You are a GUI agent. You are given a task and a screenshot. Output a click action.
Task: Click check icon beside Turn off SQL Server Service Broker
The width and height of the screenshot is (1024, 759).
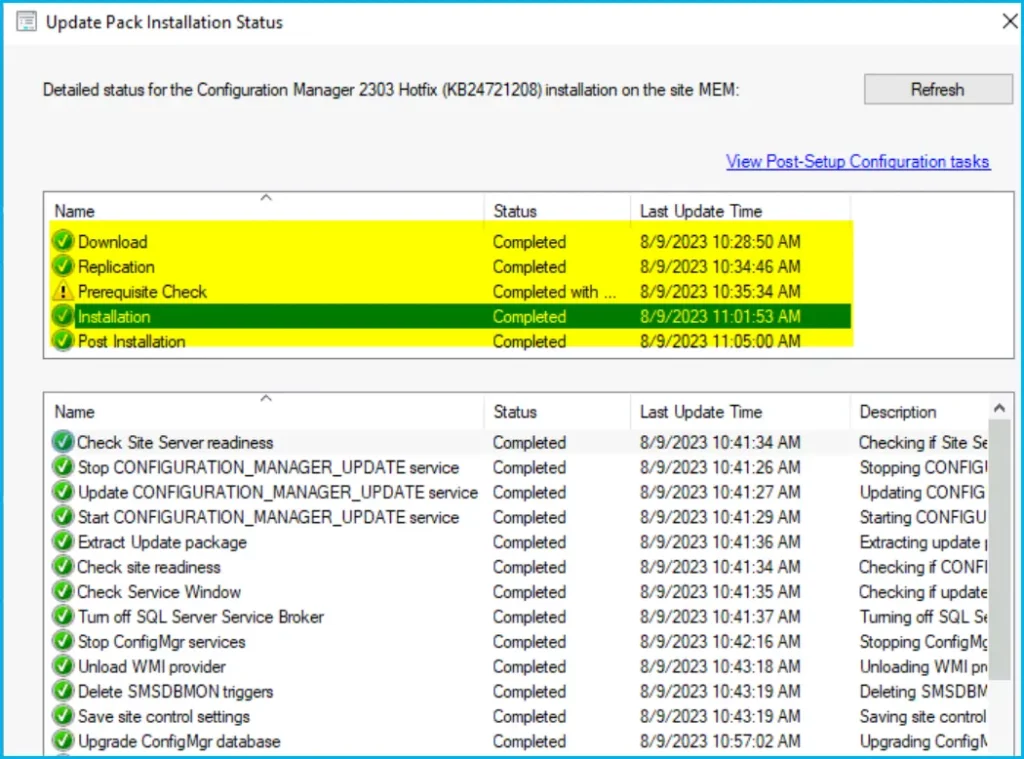pyautogui.click(x=63, y=616)
